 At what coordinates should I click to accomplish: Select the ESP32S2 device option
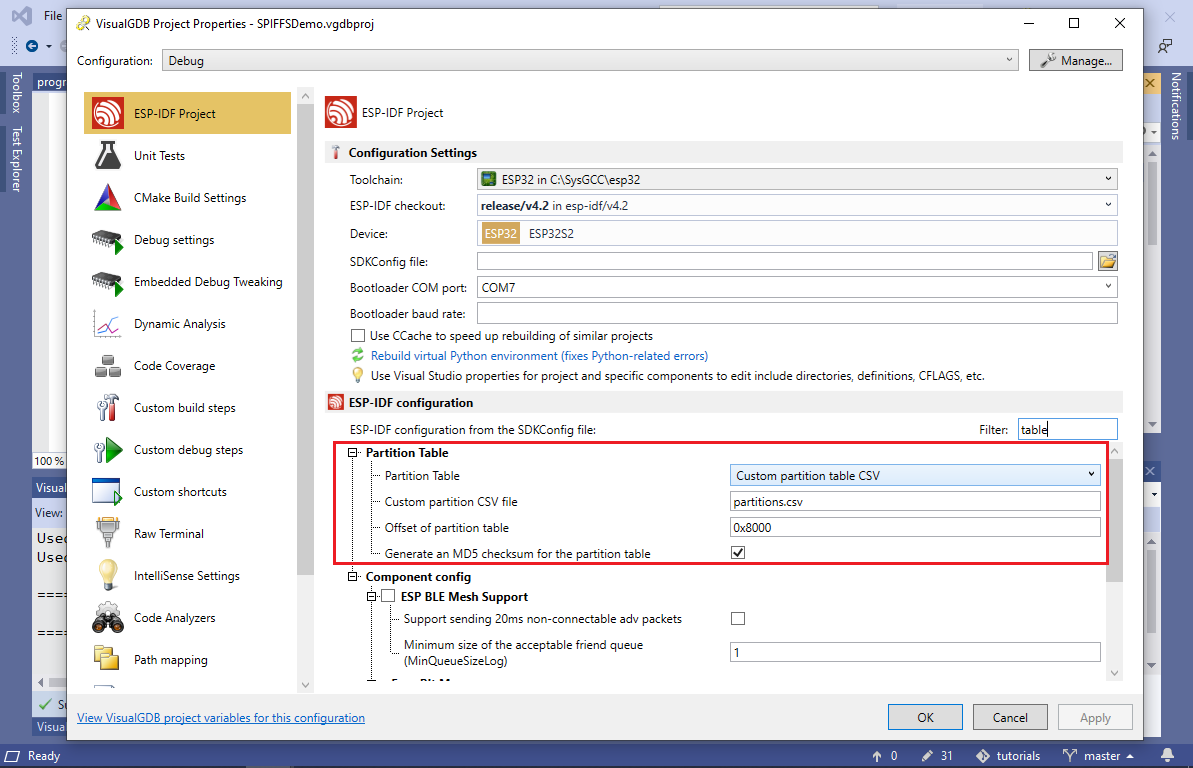(x=551, y=234)
